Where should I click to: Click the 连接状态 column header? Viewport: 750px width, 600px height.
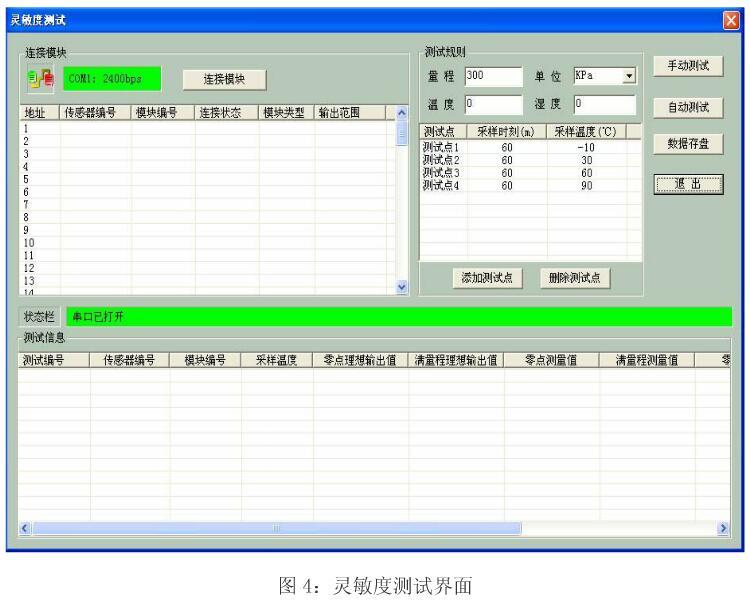224,113
